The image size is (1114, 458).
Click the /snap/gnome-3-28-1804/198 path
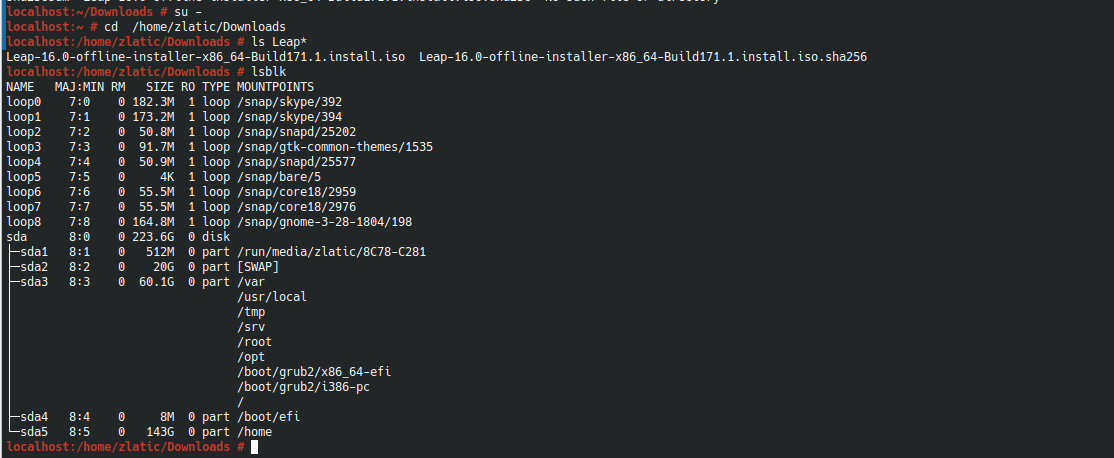point(324,222)
